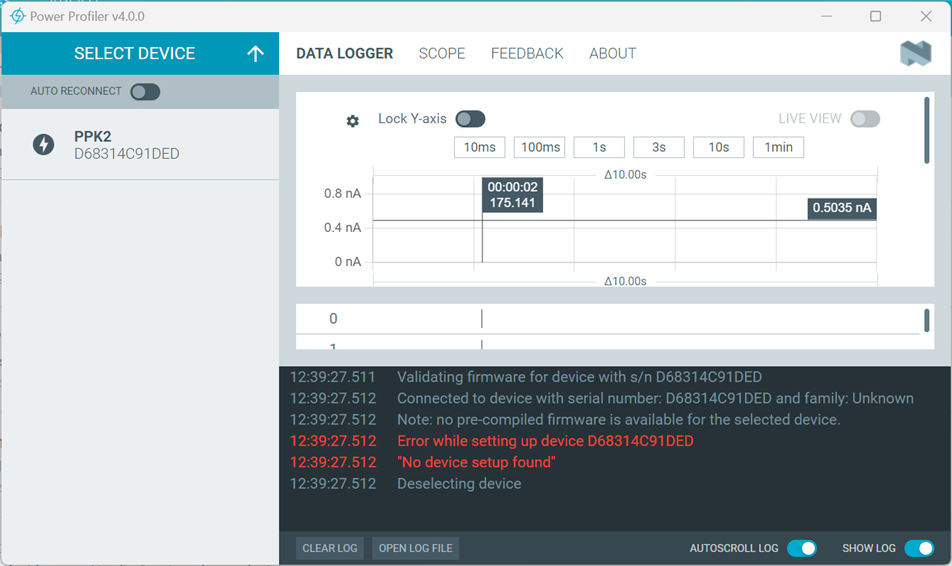
Task: Collapse device list with up arrow
Action: 256,53
